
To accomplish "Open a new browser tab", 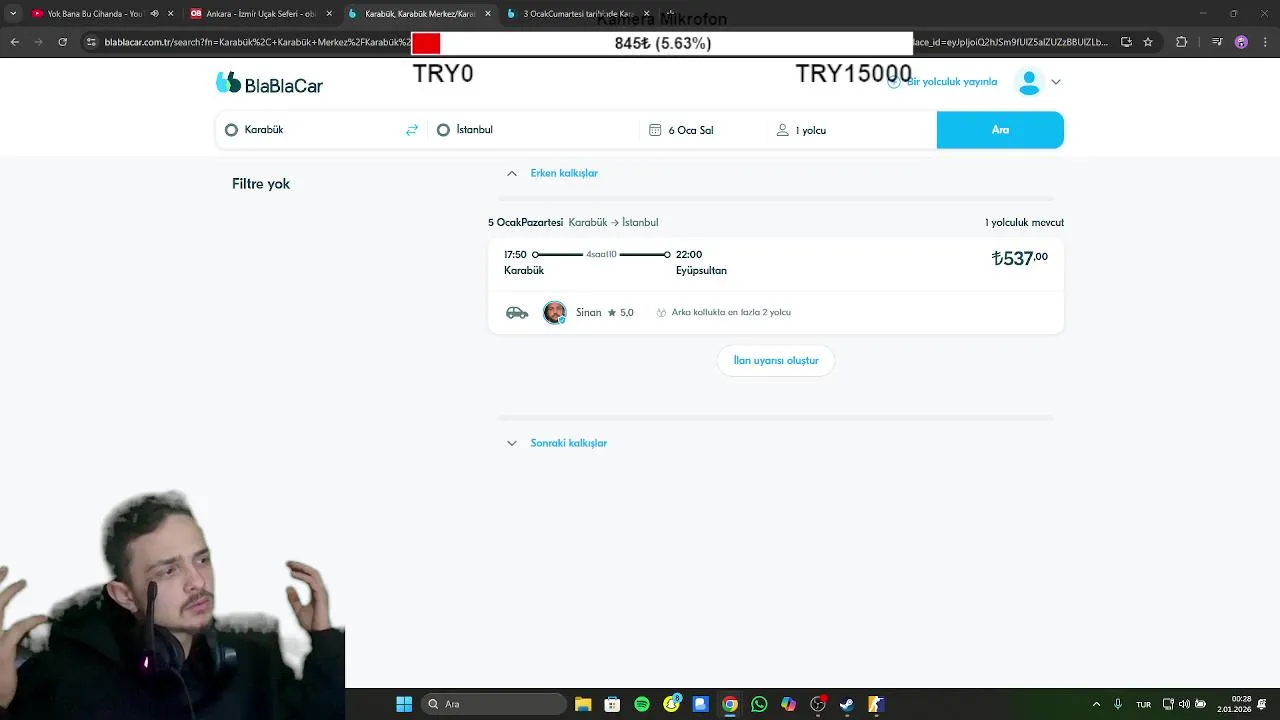I will click(x=669, y=14).
